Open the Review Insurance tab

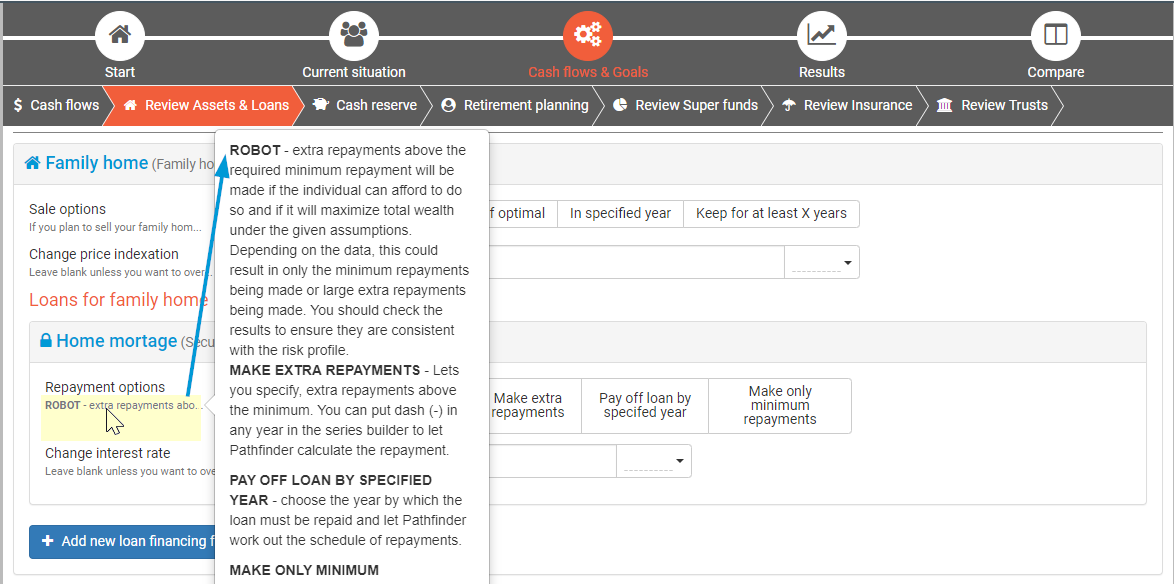(x=847, y=105)
